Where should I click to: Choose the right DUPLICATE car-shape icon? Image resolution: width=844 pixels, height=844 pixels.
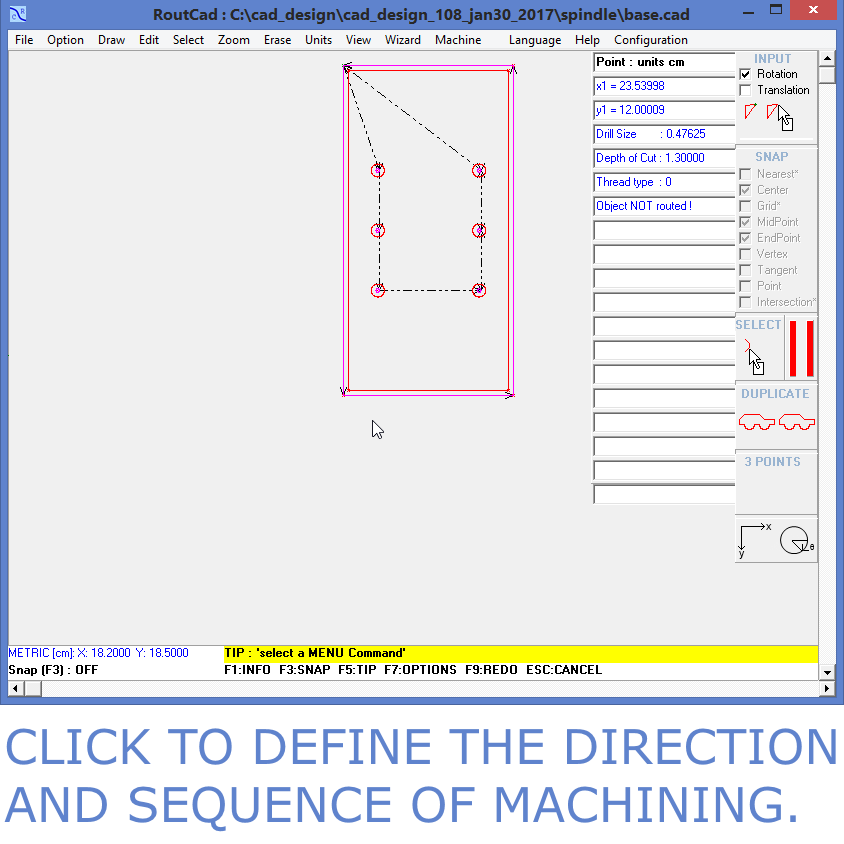pyautogui.click(x=797, y=422)
